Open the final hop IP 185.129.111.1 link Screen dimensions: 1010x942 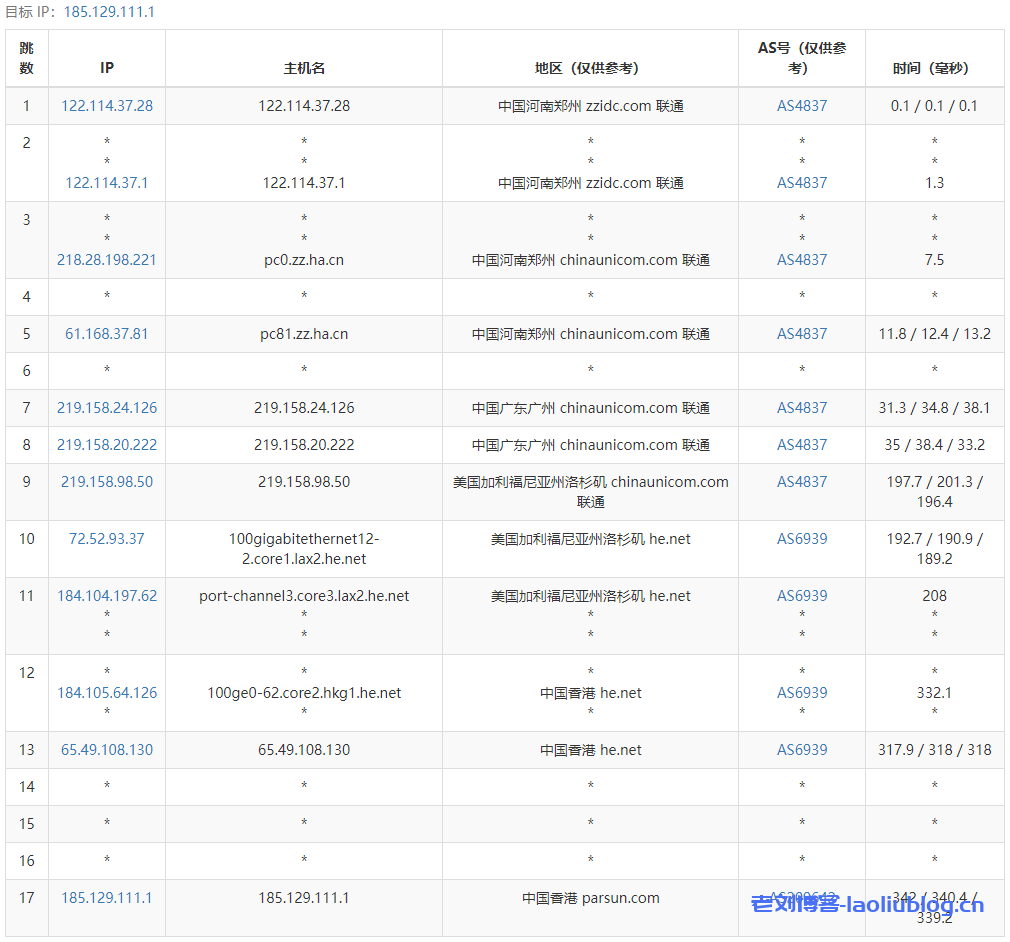[106, 897]
